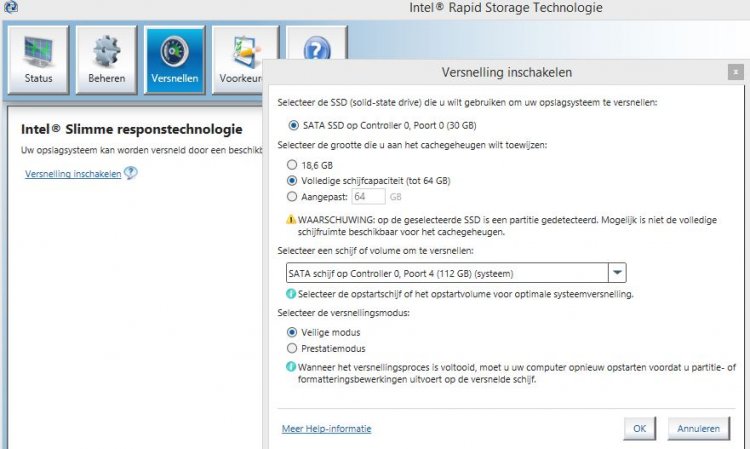Image resolution: width=750 pixels, height=449 pixels.
Task: Click the Aangepast GB size input field
Action: click(x=368, y=197)
